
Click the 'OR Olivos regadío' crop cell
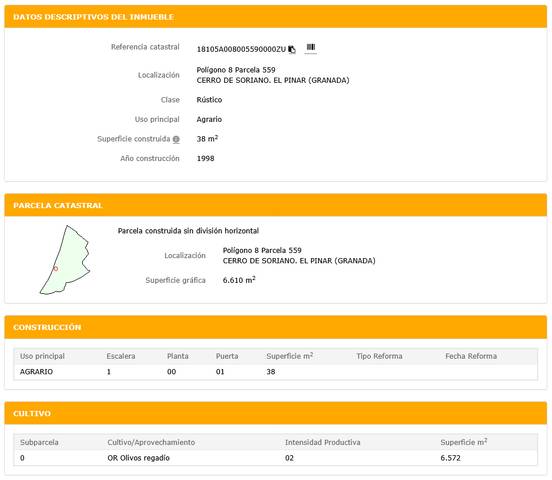[138, 458]
